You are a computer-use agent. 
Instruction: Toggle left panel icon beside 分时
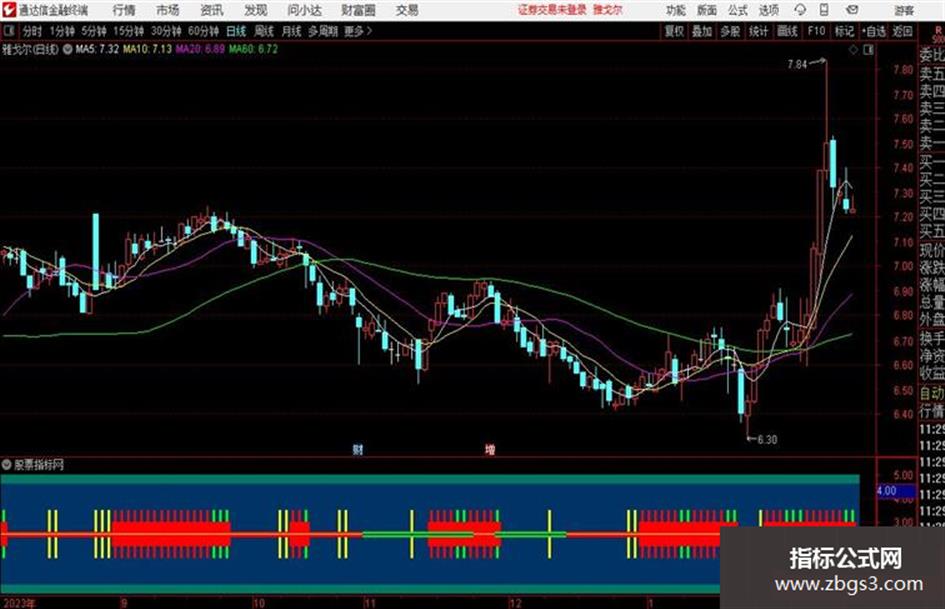click(8, 31)
